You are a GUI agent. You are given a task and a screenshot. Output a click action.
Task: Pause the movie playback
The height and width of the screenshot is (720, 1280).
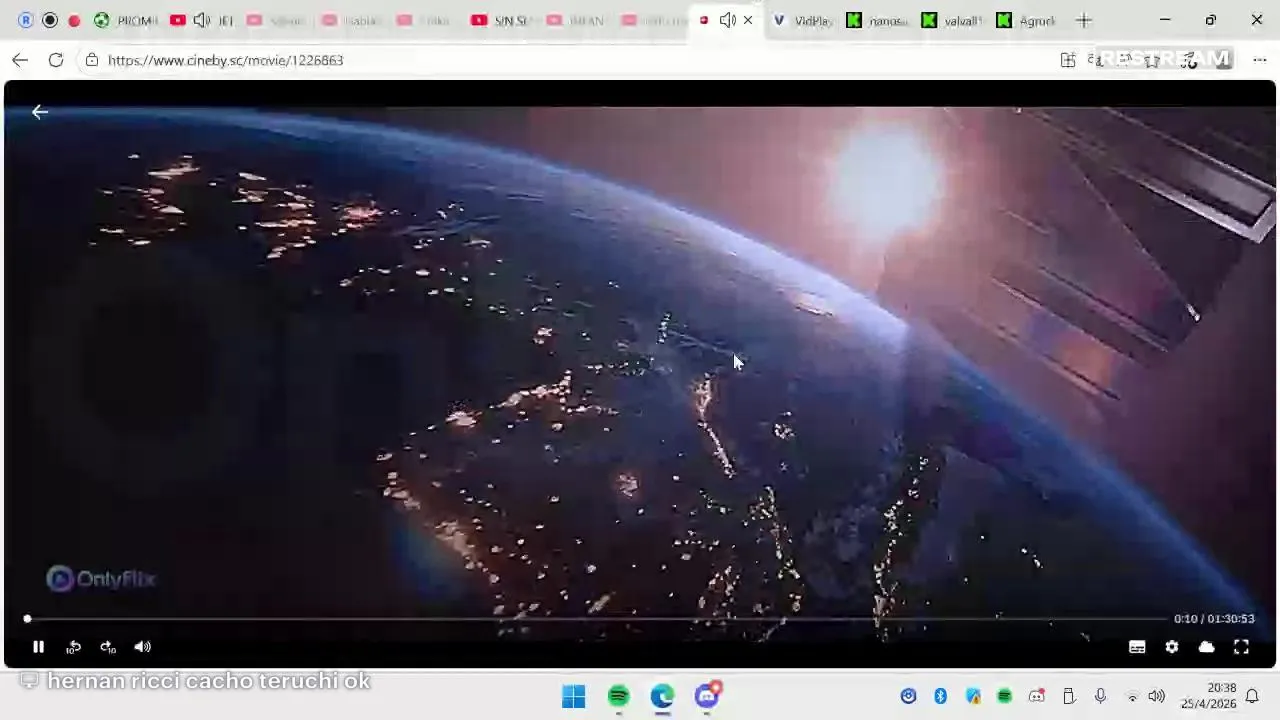[x=38, y=647]
